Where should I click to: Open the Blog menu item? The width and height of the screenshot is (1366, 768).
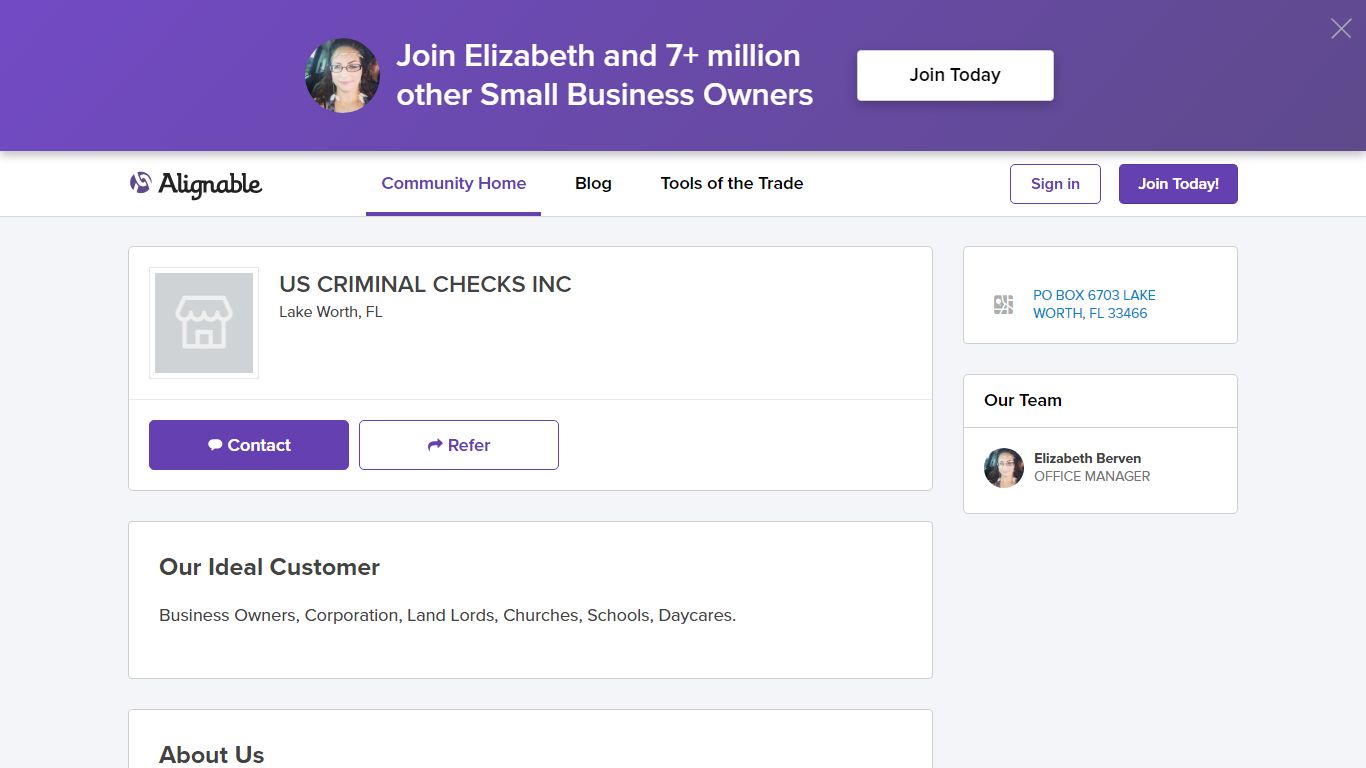(x=593, y=184)
